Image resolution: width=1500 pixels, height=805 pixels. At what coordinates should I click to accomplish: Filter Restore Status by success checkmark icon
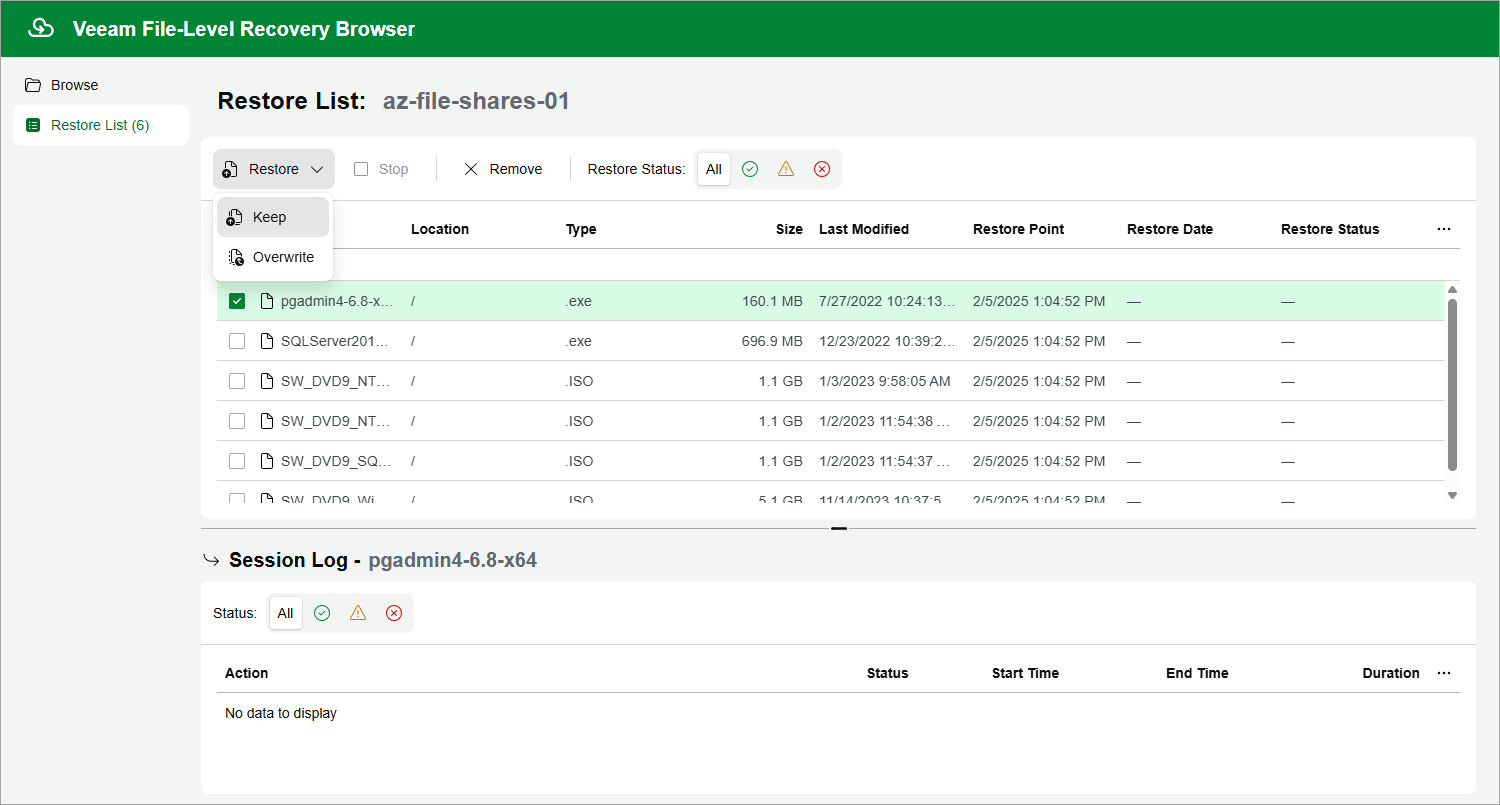tap(750, 169)
